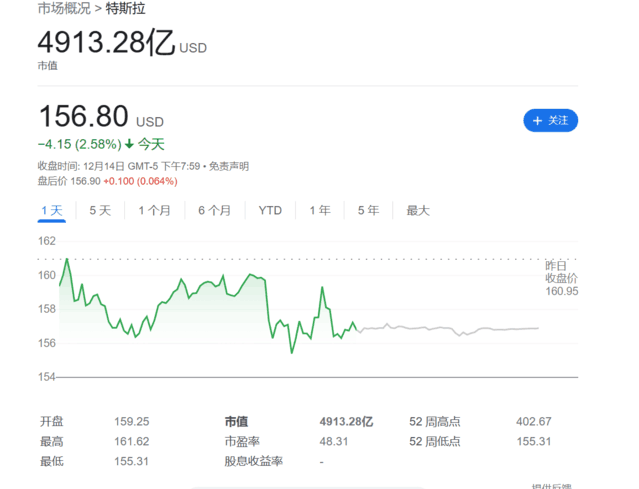
Task: Click the 最高 value 161.62
Action: [x=132, y=441]
